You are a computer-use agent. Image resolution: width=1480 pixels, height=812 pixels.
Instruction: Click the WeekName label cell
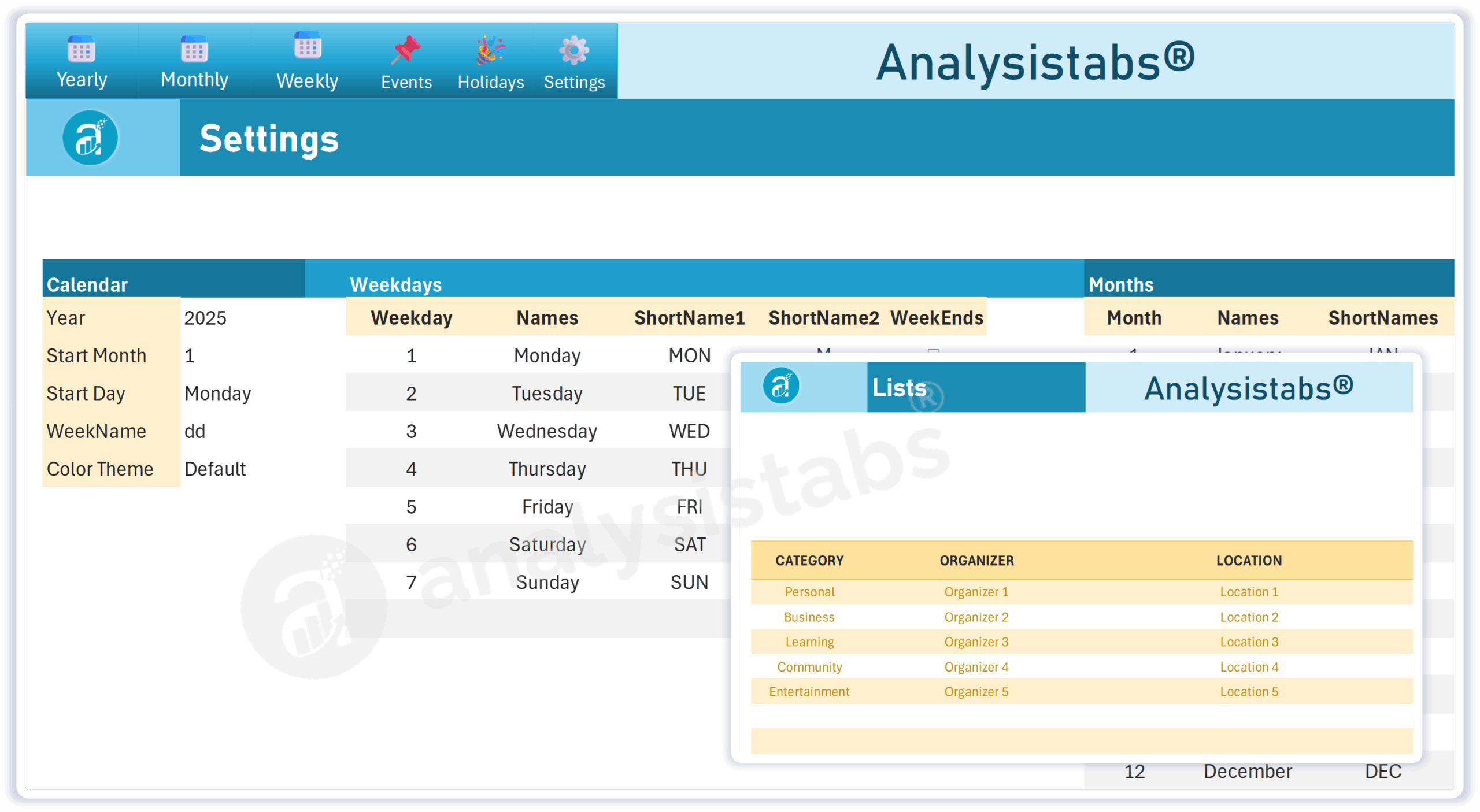click(111, 431)
